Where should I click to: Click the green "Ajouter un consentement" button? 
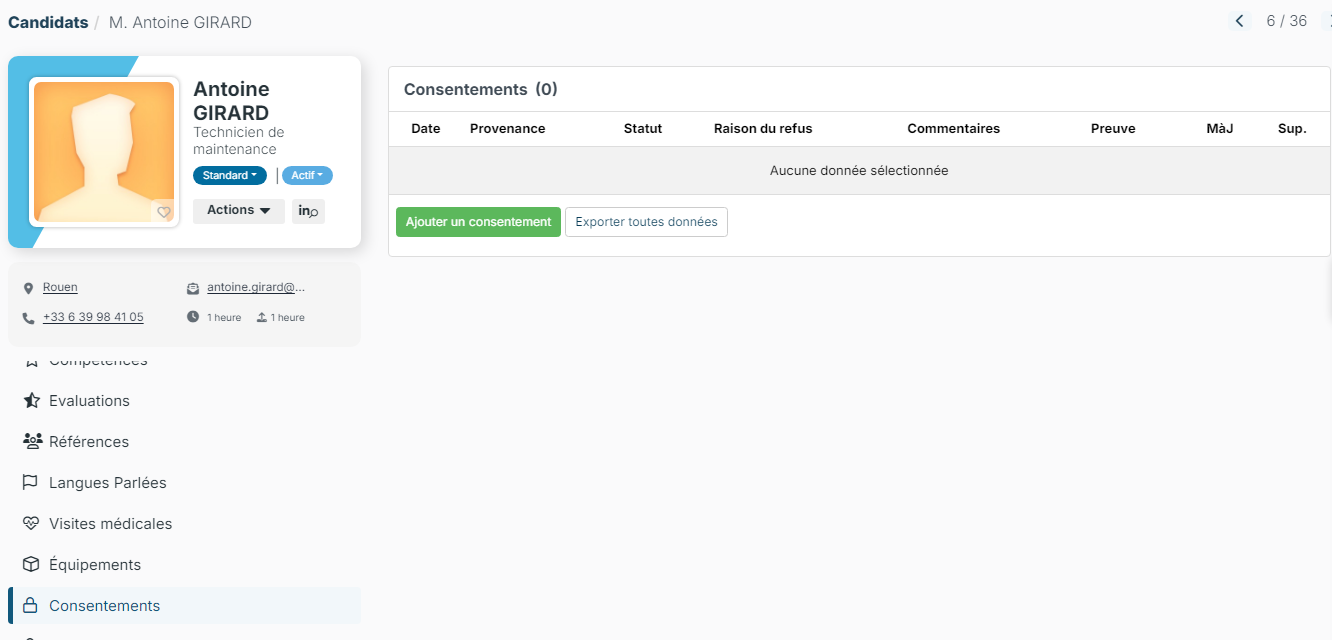point(478,222)
